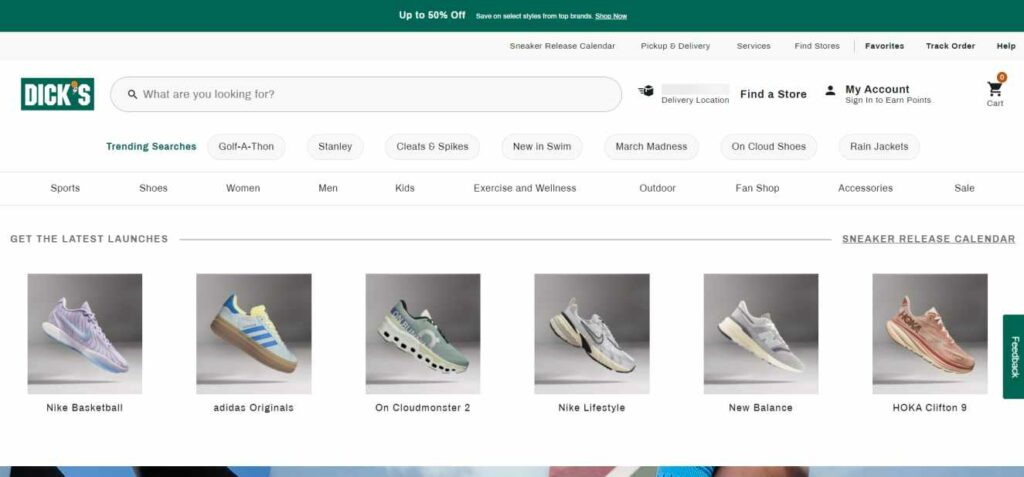Click the New Balance shoe thumbnail

(761, 333)
